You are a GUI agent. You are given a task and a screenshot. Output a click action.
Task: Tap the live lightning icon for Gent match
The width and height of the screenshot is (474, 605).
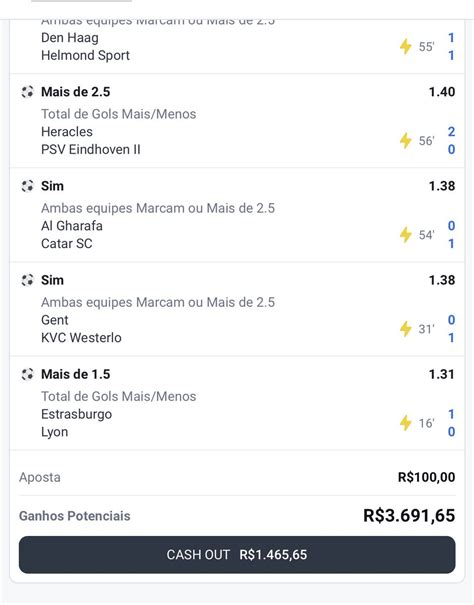click(x=405, y=329)
